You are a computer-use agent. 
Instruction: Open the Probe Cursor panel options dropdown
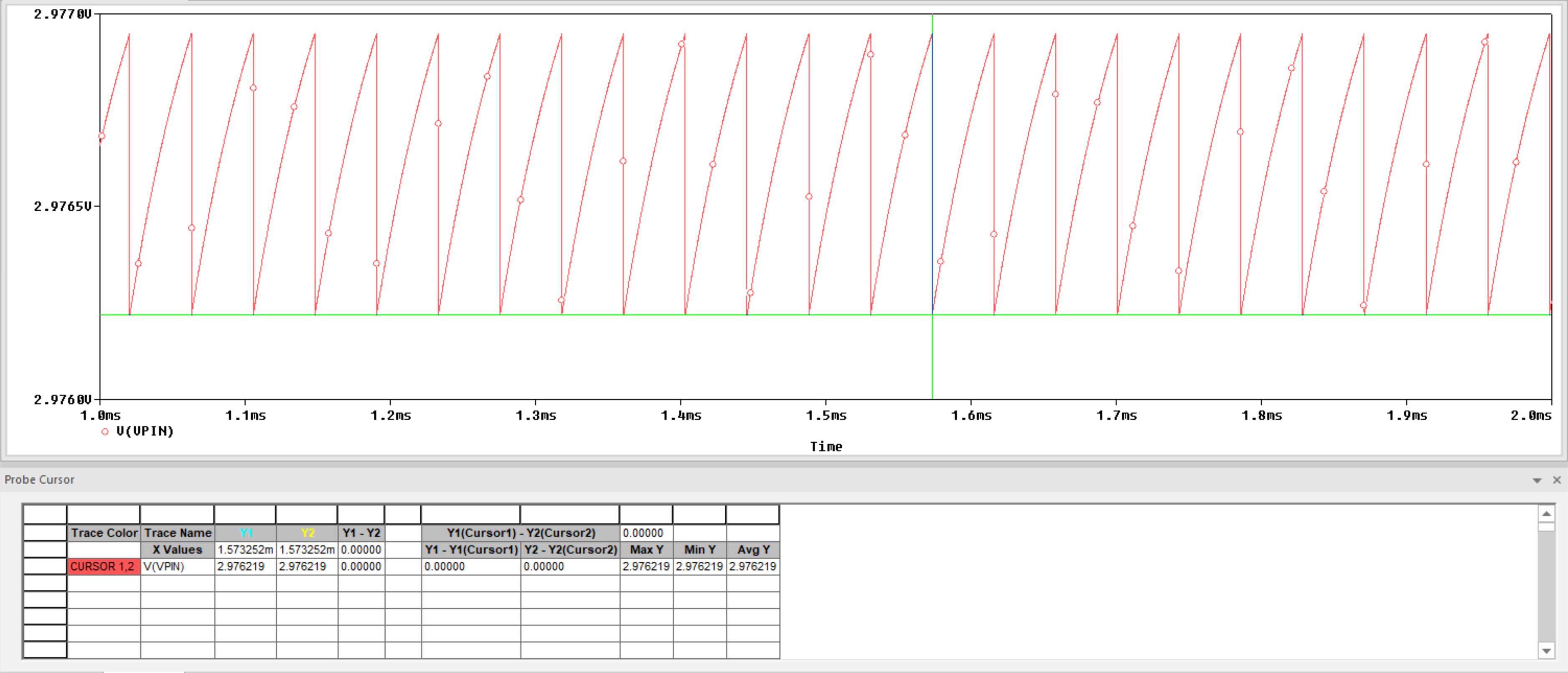pyautogui.click(x=1536, y=481)
